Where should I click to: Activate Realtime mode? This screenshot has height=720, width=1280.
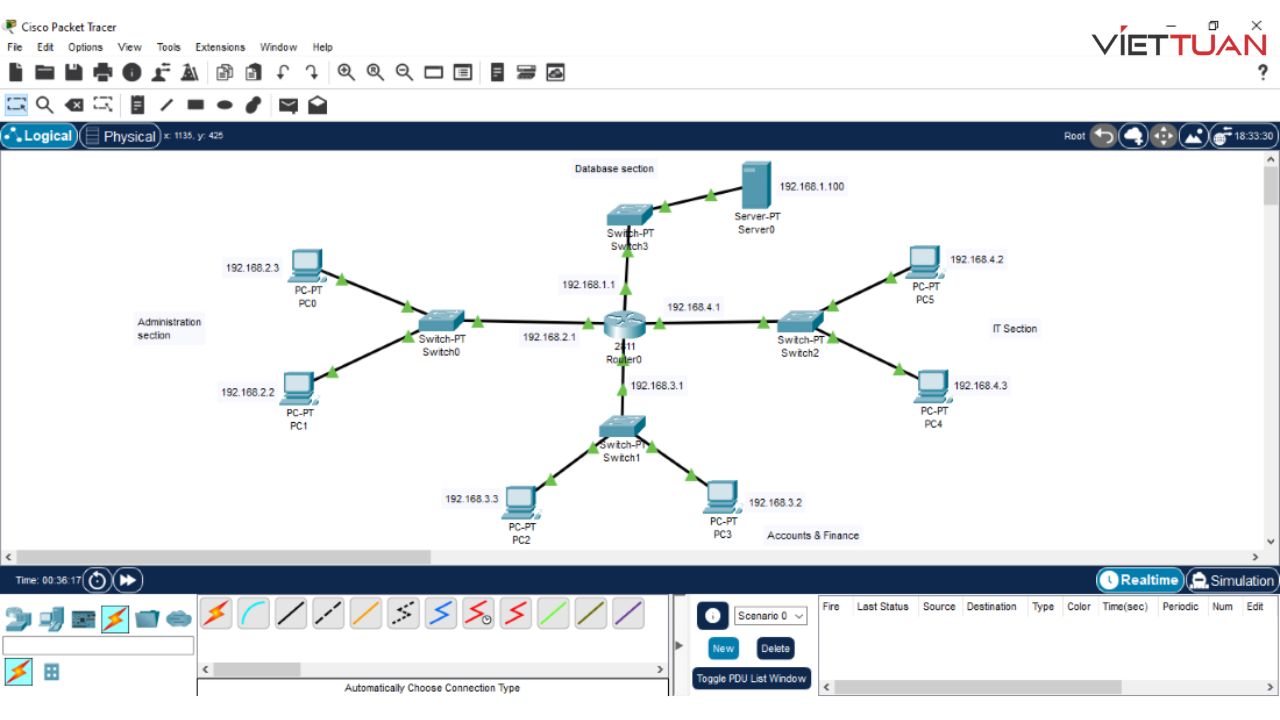point(1139,580)
